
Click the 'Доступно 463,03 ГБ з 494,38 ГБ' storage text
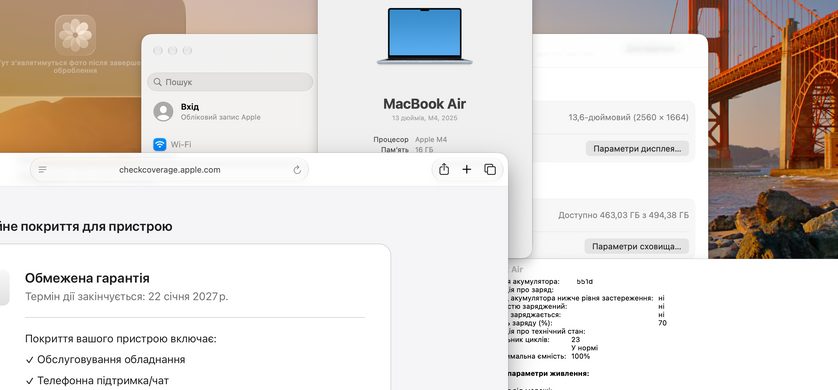[624, 215]
